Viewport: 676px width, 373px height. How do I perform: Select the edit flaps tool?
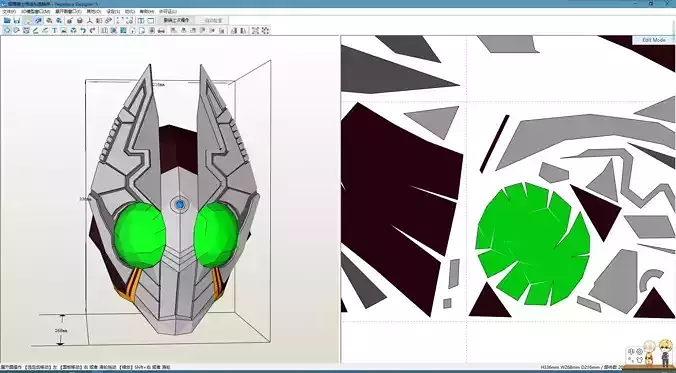[36, 30]
